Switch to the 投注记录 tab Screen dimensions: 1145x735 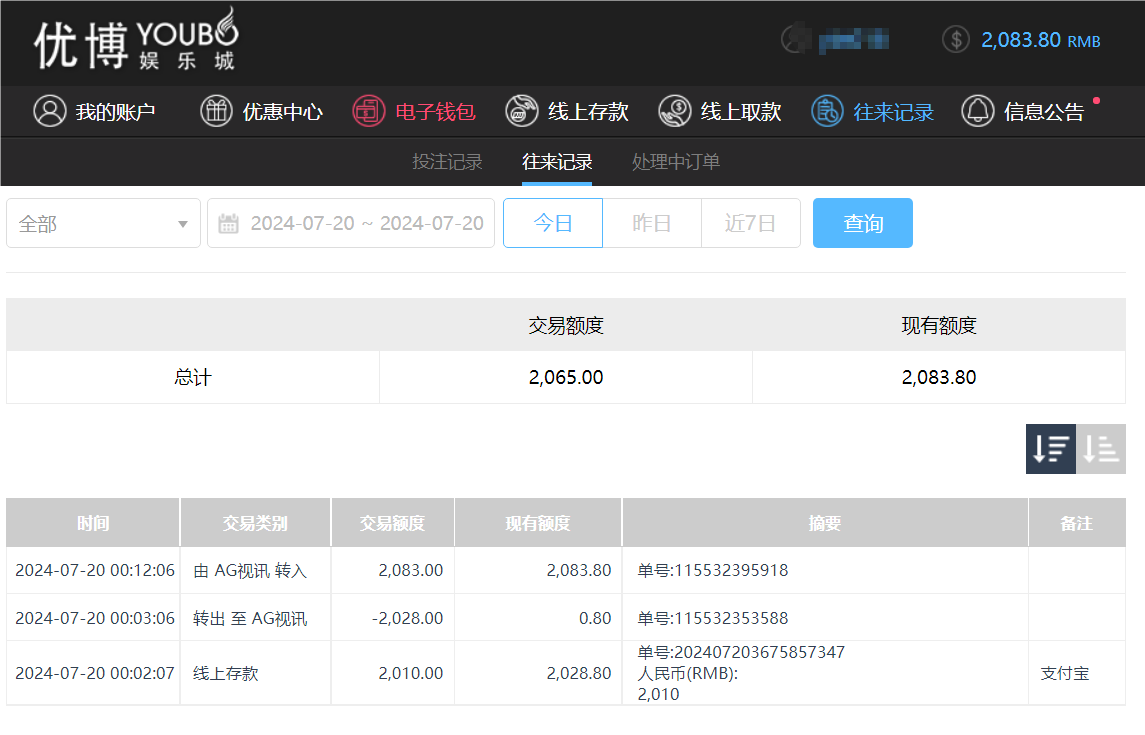click(x=447, y=161)
